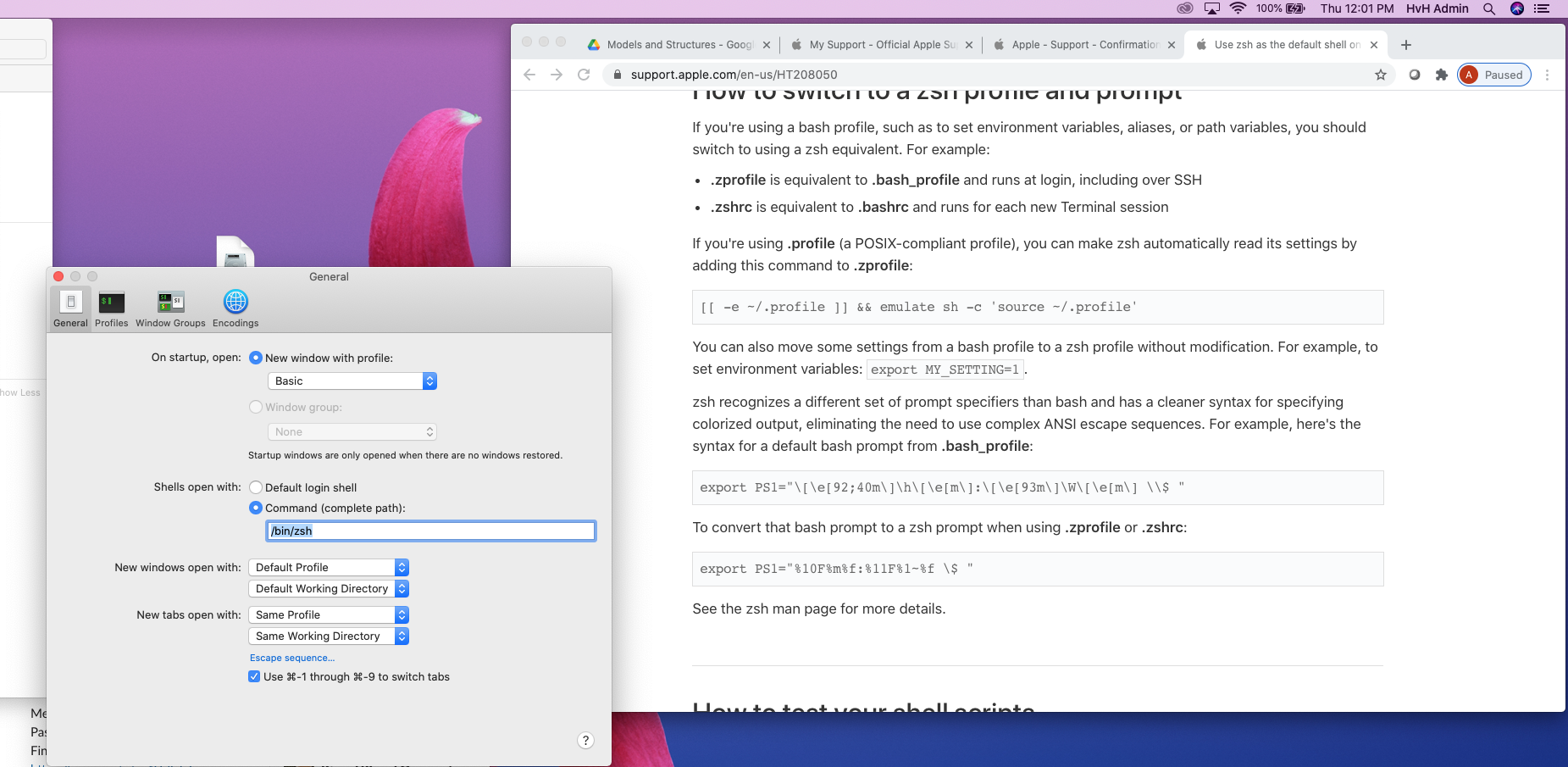Open the Default Working Directory dropdown
The image size is (1568, 767).
pyautogui.click(x=329, y=588)
